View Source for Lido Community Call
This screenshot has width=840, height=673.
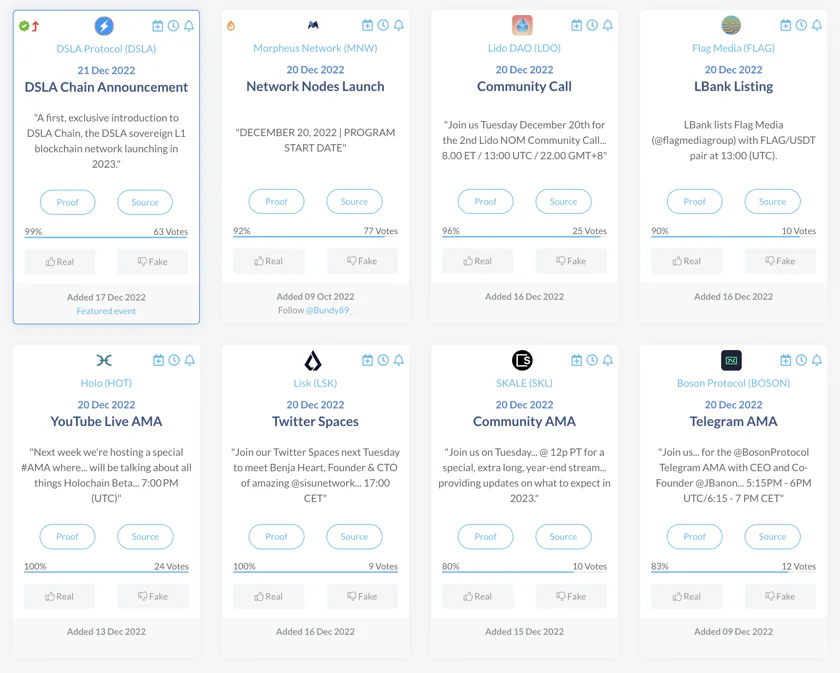pyautogui.click(x=564, y=201)
